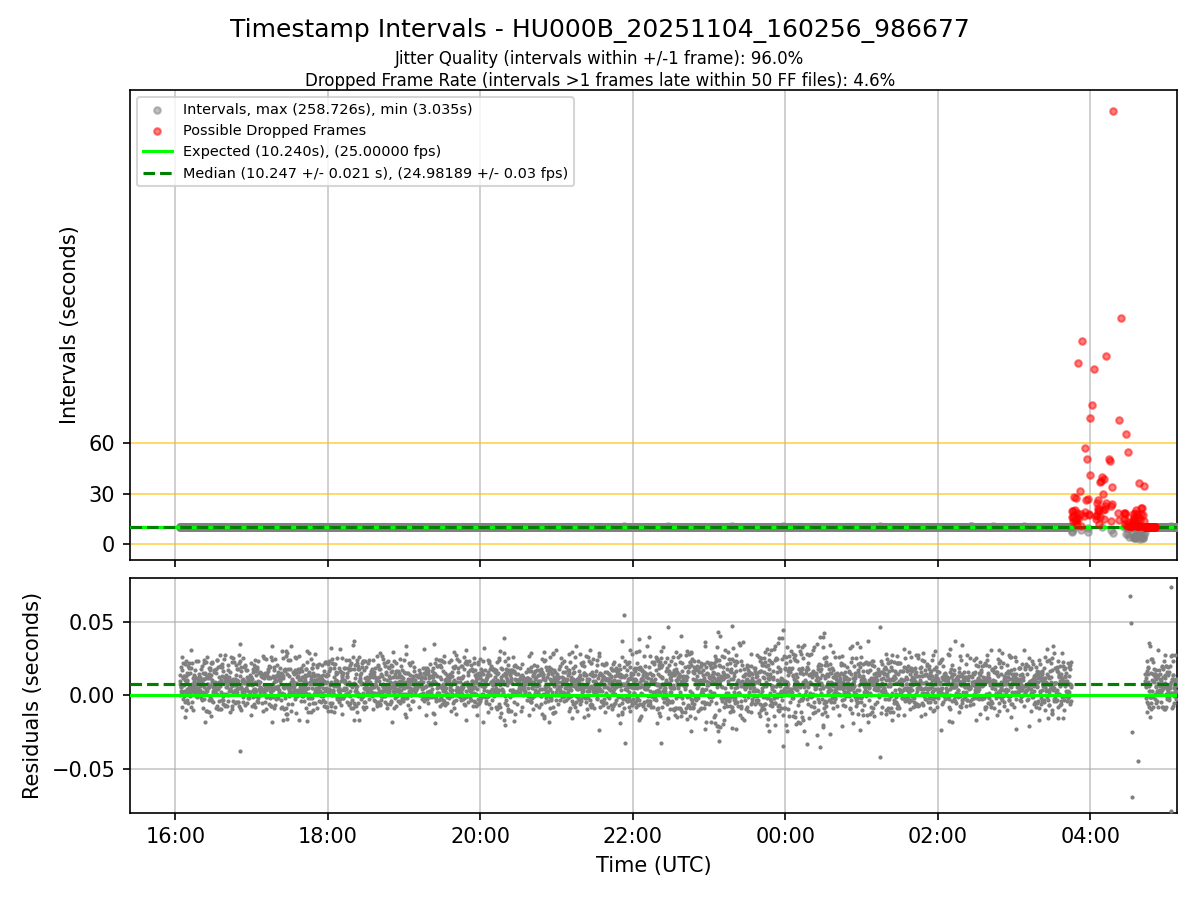This screenshot has width=1200, height=900.
Task: Click the solid green Expected line sample in legend
Action: 157,152
